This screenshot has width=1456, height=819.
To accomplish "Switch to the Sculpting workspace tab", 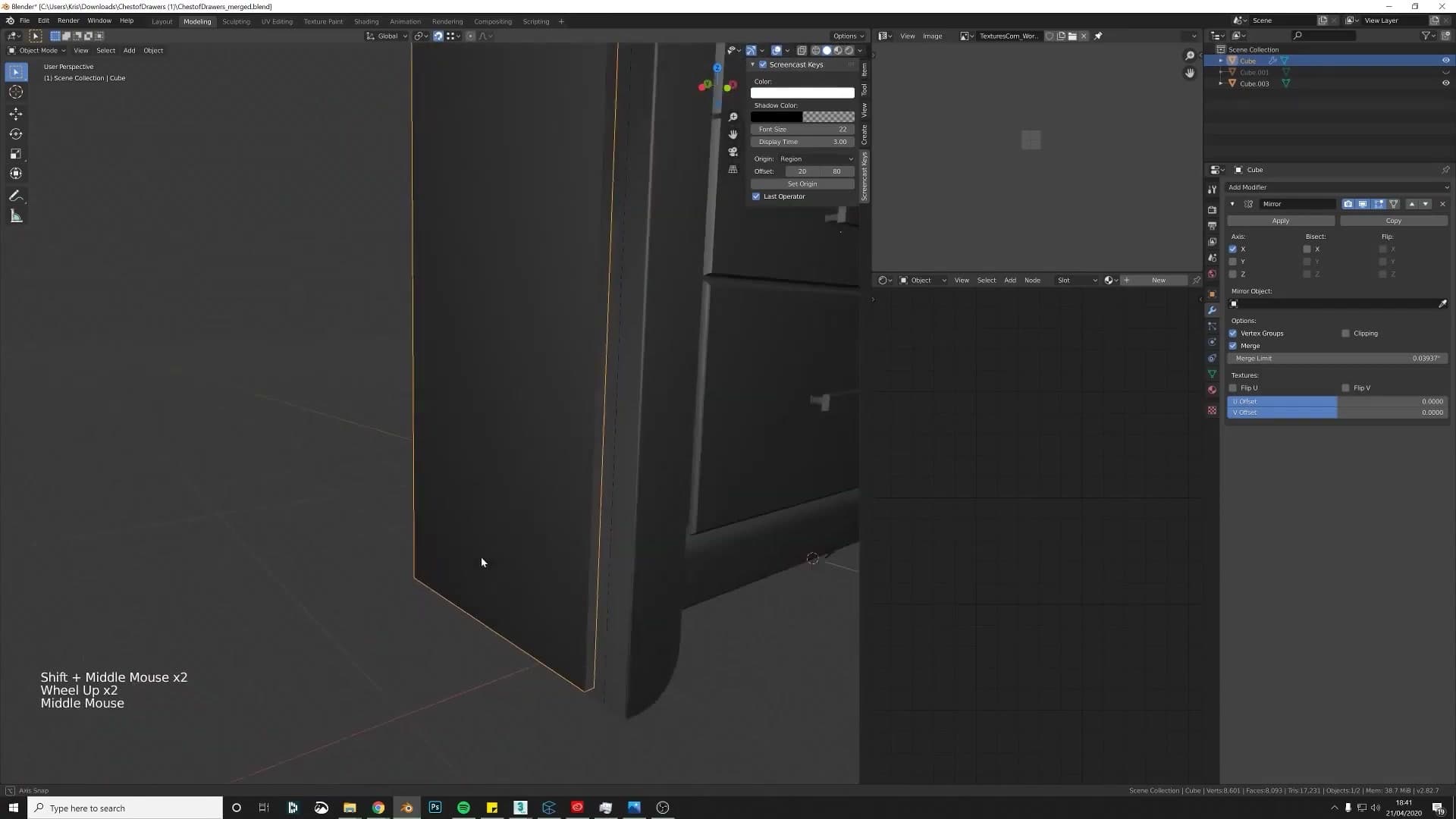I will tap(236, 21).
